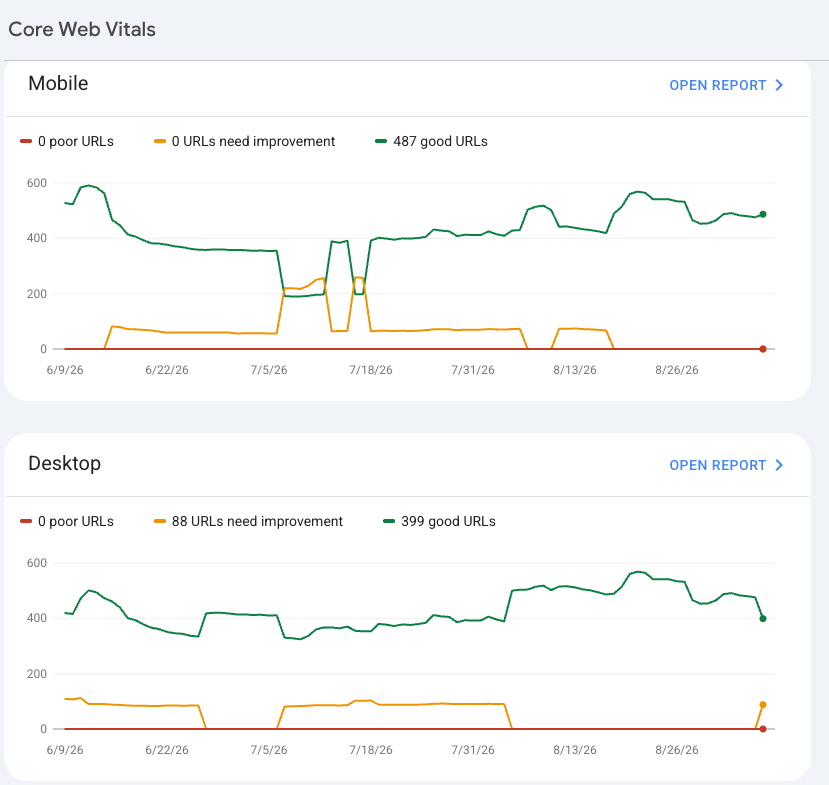The width and height of the screenshot is (829, 785).
Task: Click the Mobile card title
Action: 58,83
